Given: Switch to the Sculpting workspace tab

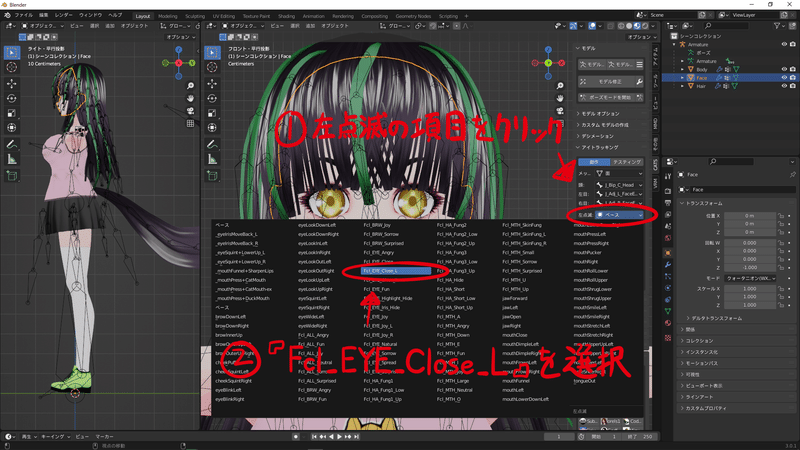Looking at the screenshot, I should coord(195,16).
